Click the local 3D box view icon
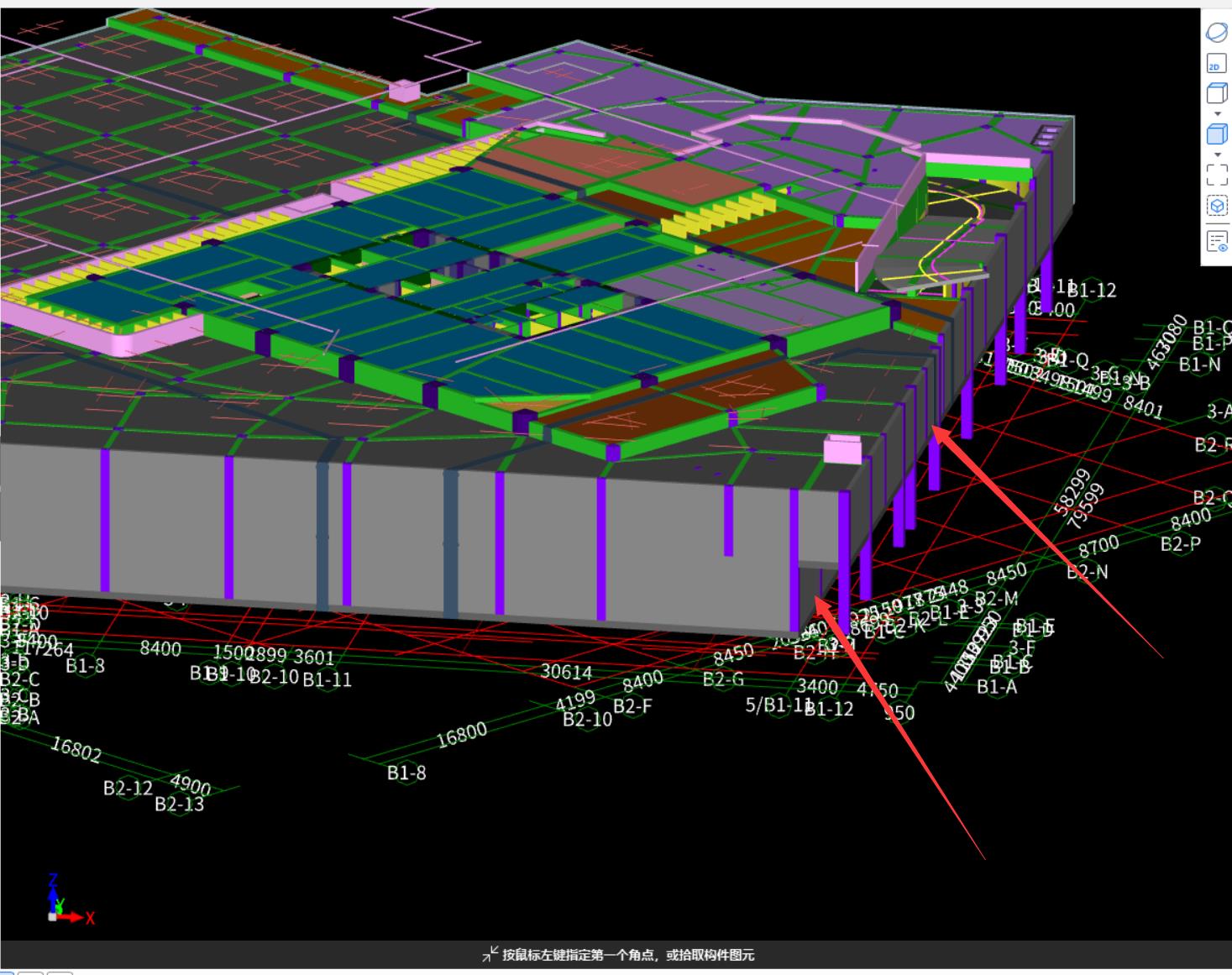The height and width of the screenshot is (975, 1232). click(1216, 206)
